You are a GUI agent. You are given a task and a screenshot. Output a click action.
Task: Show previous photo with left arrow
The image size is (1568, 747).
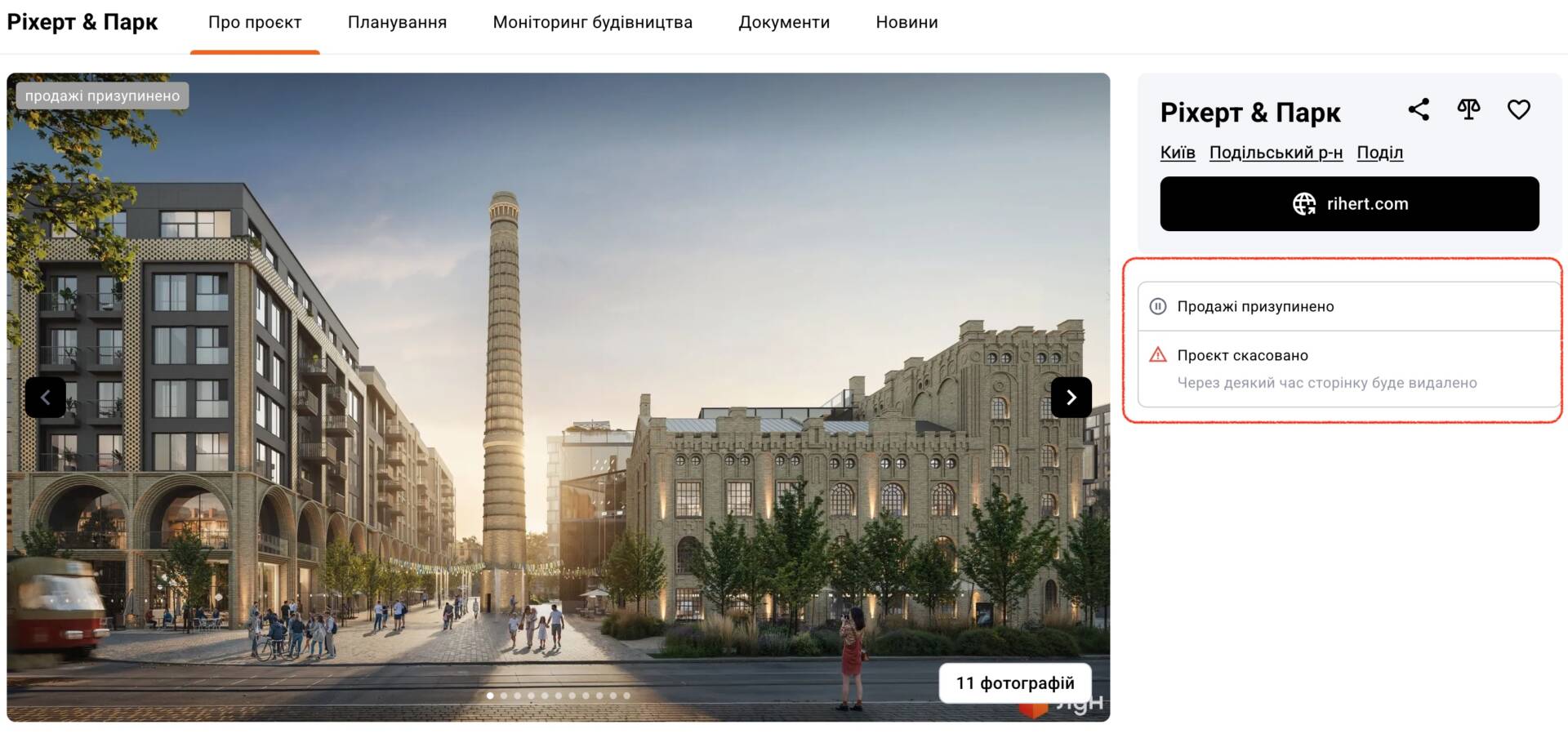tap(46, 398)
